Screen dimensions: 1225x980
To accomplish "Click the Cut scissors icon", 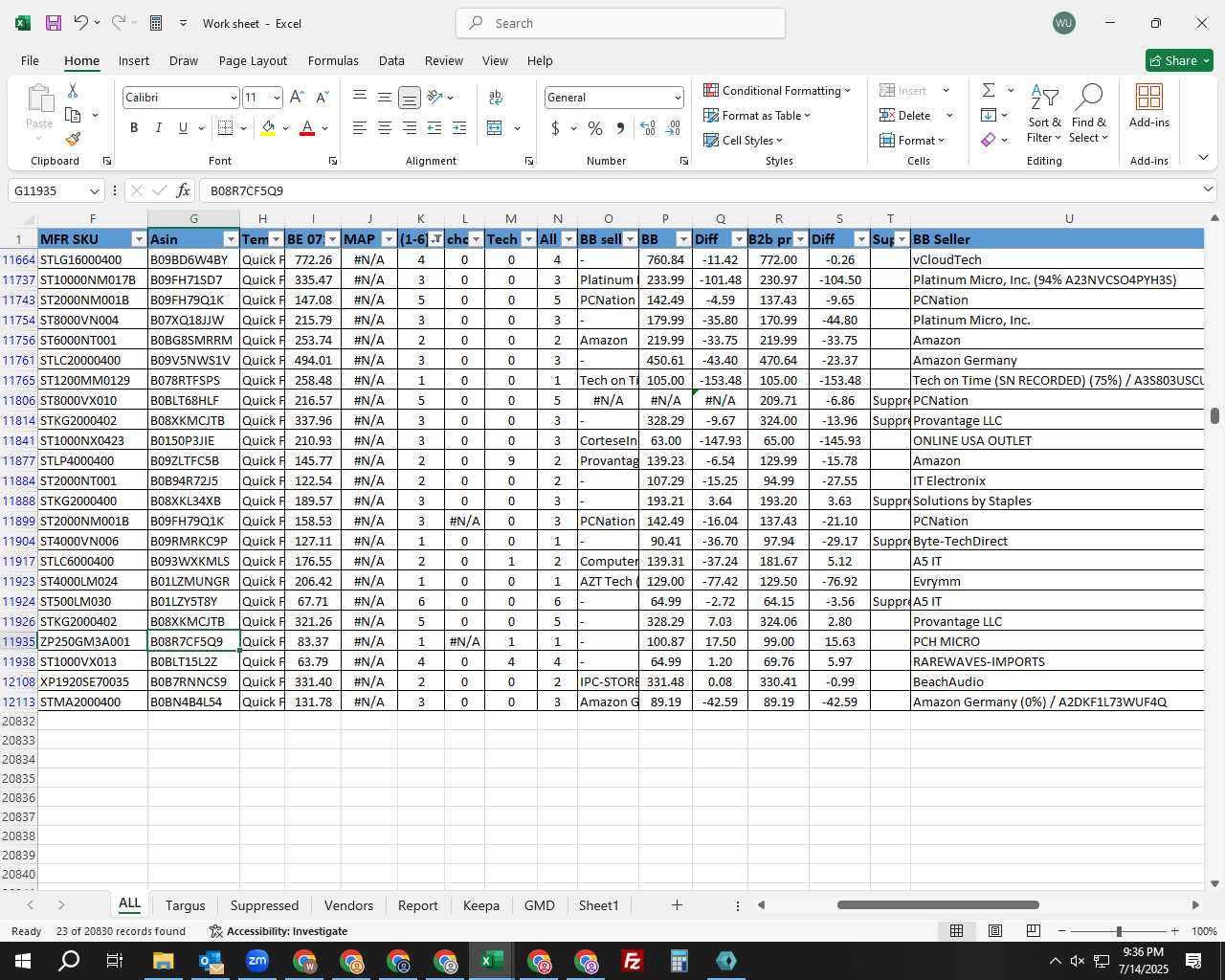I will (73, 90).
